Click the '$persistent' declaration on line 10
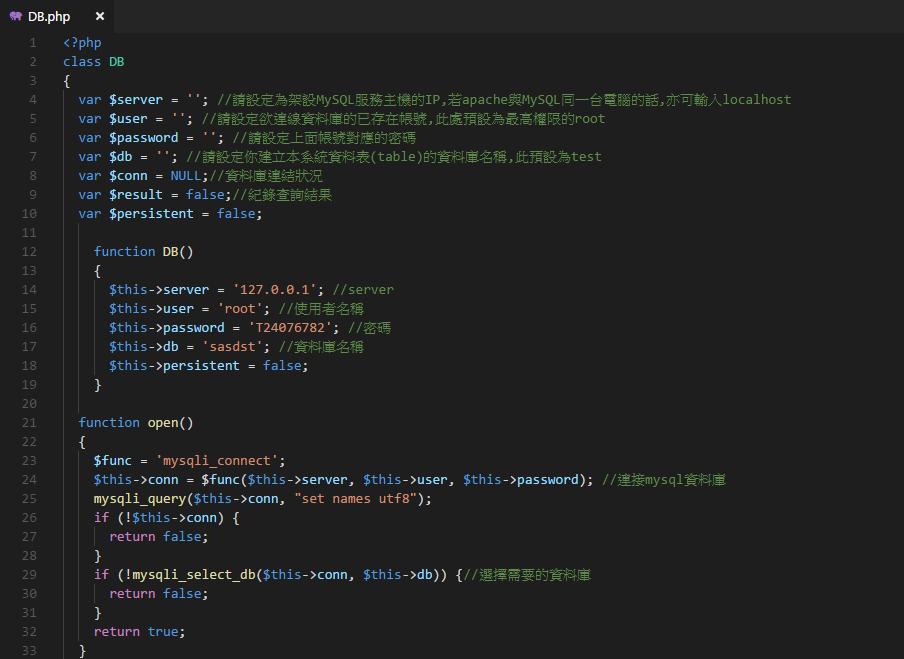Viewport: 904px width, 659px height. 151,214
